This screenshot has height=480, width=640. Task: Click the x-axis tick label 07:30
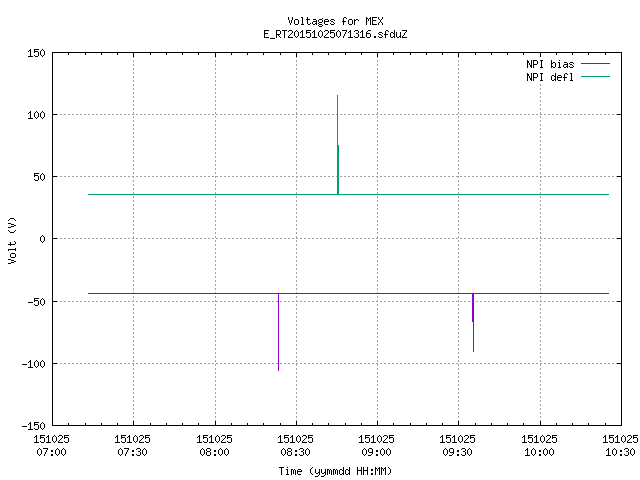(x=132, y=452)
